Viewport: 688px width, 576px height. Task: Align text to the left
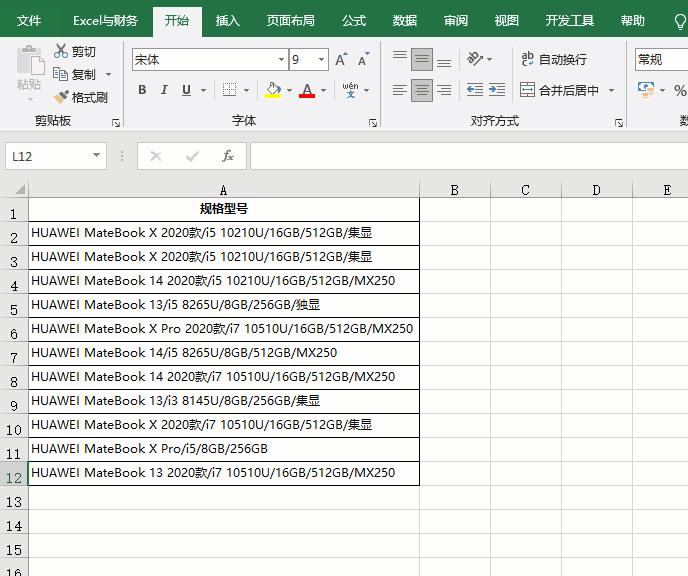[x=400, y=90]
